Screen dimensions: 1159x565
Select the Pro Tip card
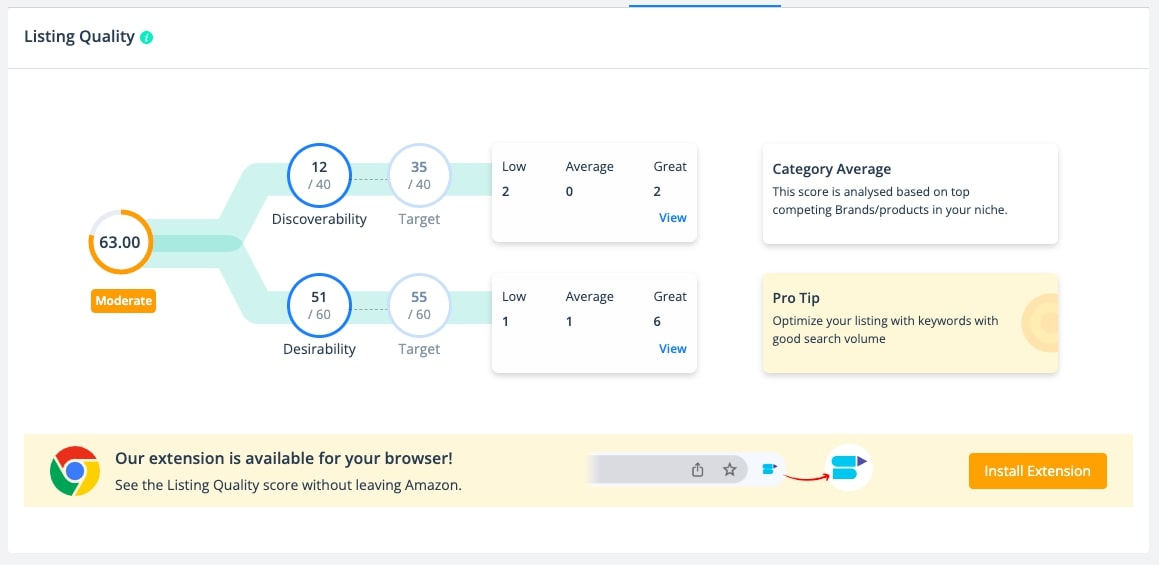click(x=910, y=323)
